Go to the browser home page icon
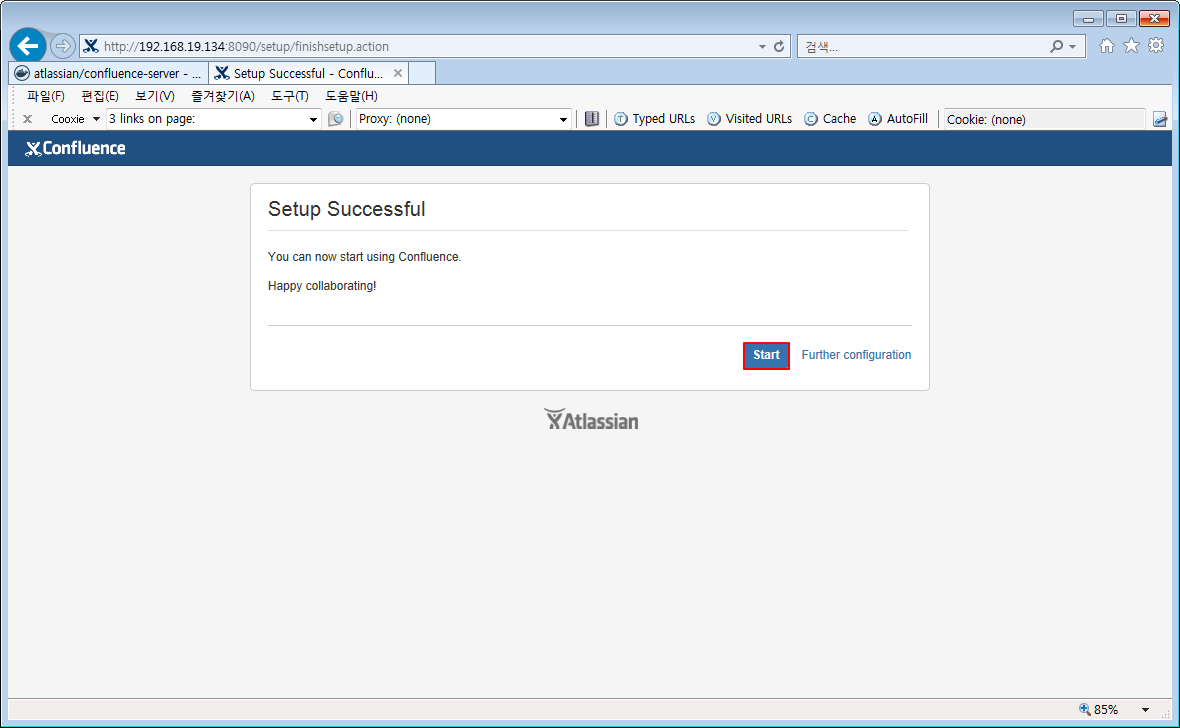This screenshot has width=1180, height=728. 1106,46
